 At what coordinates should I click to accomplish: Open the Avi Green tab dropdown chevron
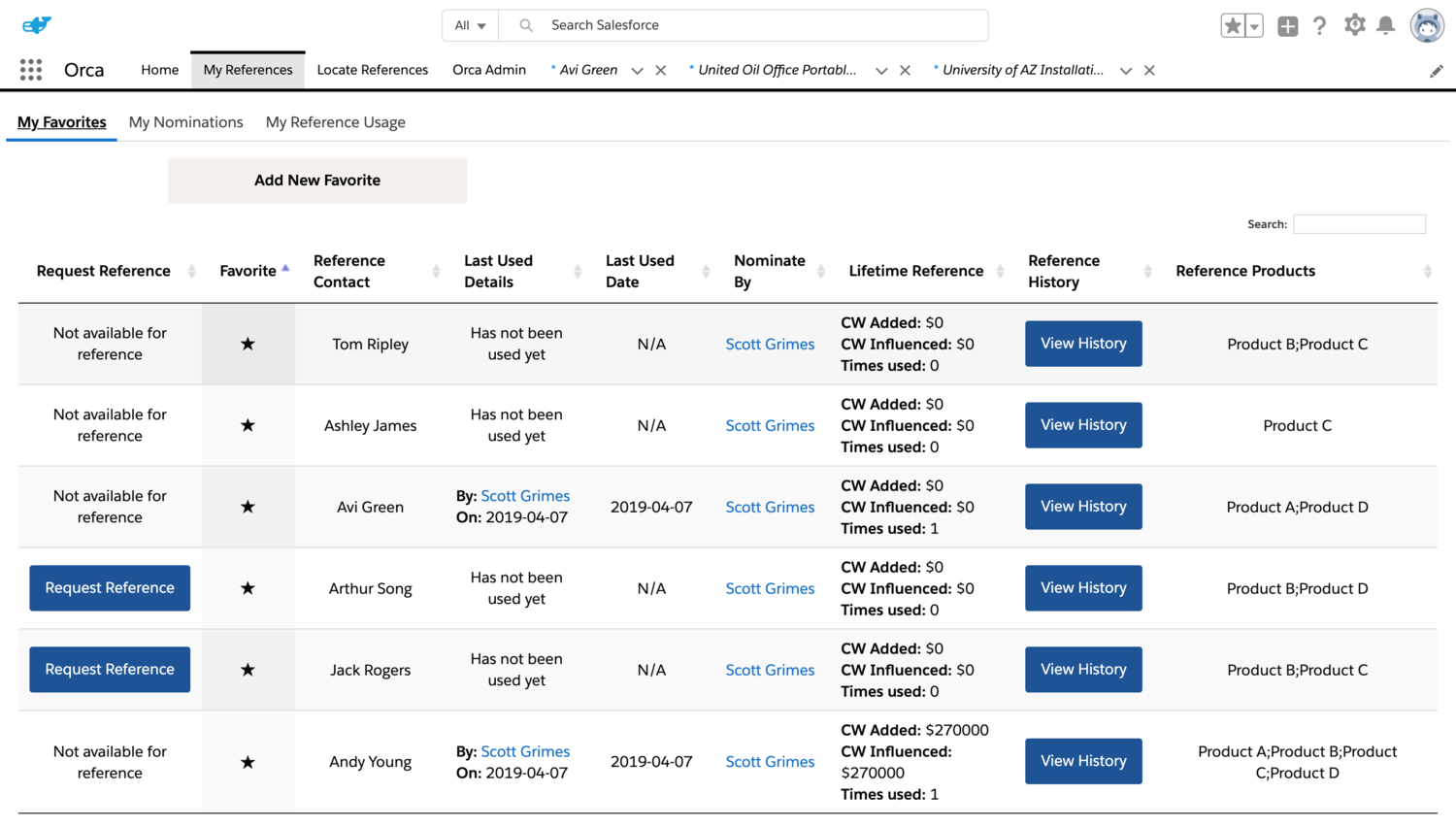(637, 71)
